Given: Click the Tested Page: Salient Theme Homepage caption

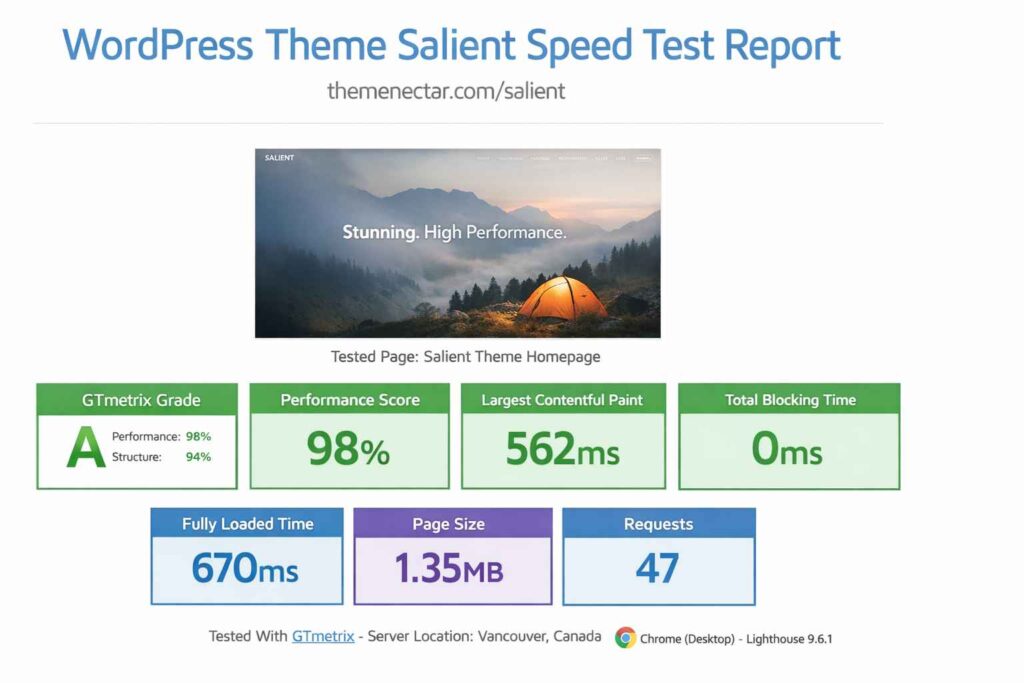Looking at the screenshot, I should pos(464,356).
